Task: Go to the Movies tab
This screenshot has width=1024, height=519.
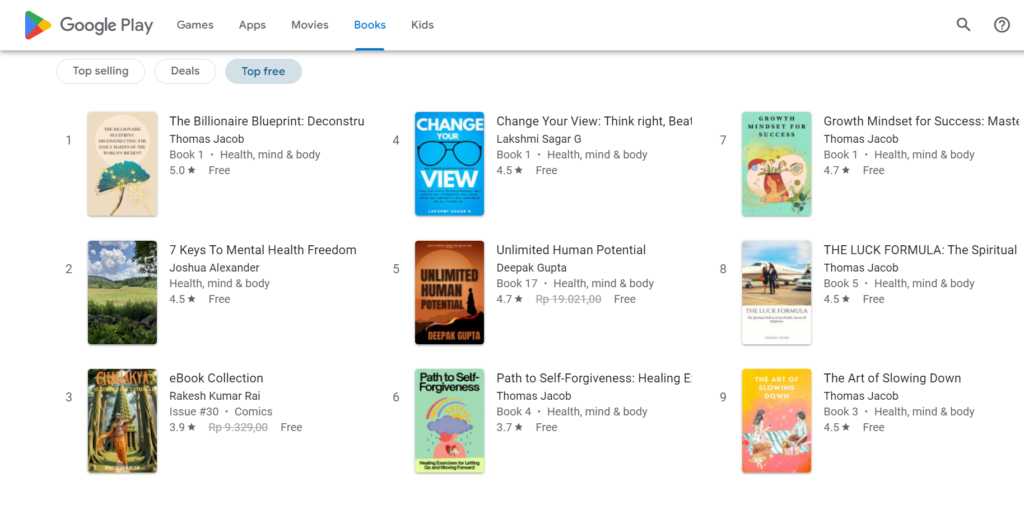Action: point(310,25)
